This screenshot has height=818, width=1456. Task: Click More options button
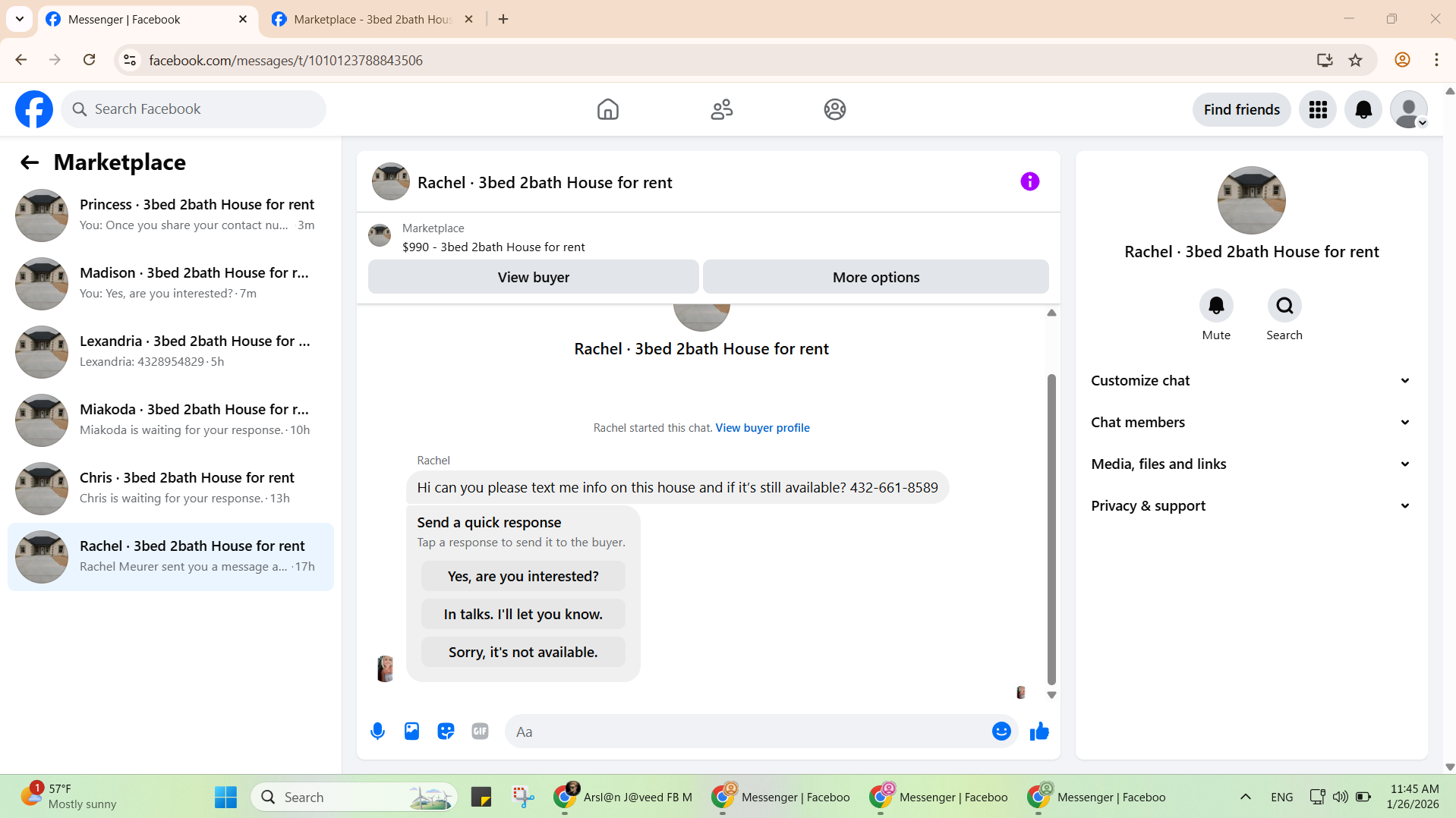[x=875, y=277]
